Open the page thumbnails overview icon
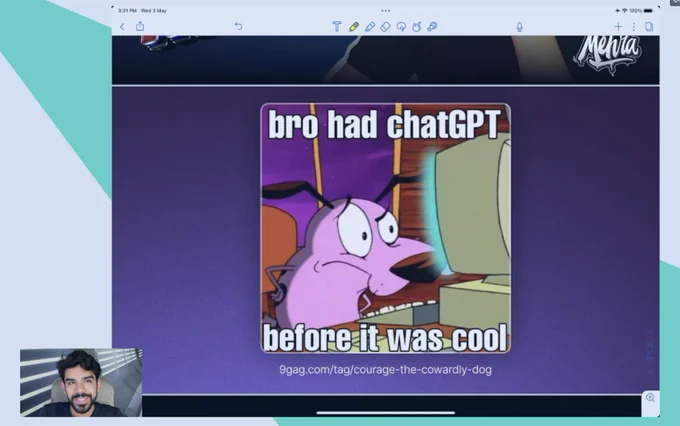The image size is (680, 426). (x=649, y=27)
